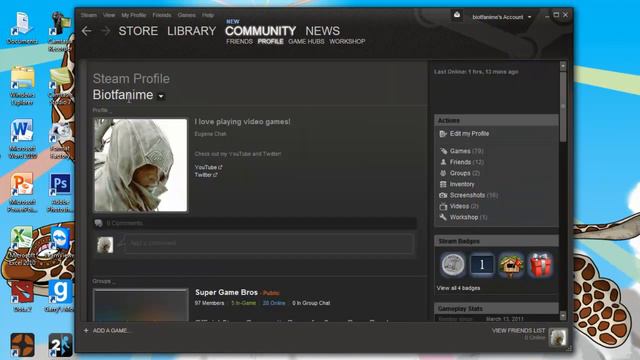Open Microsoft PowerPoint desktop shortcut

[x=22, y=193]
